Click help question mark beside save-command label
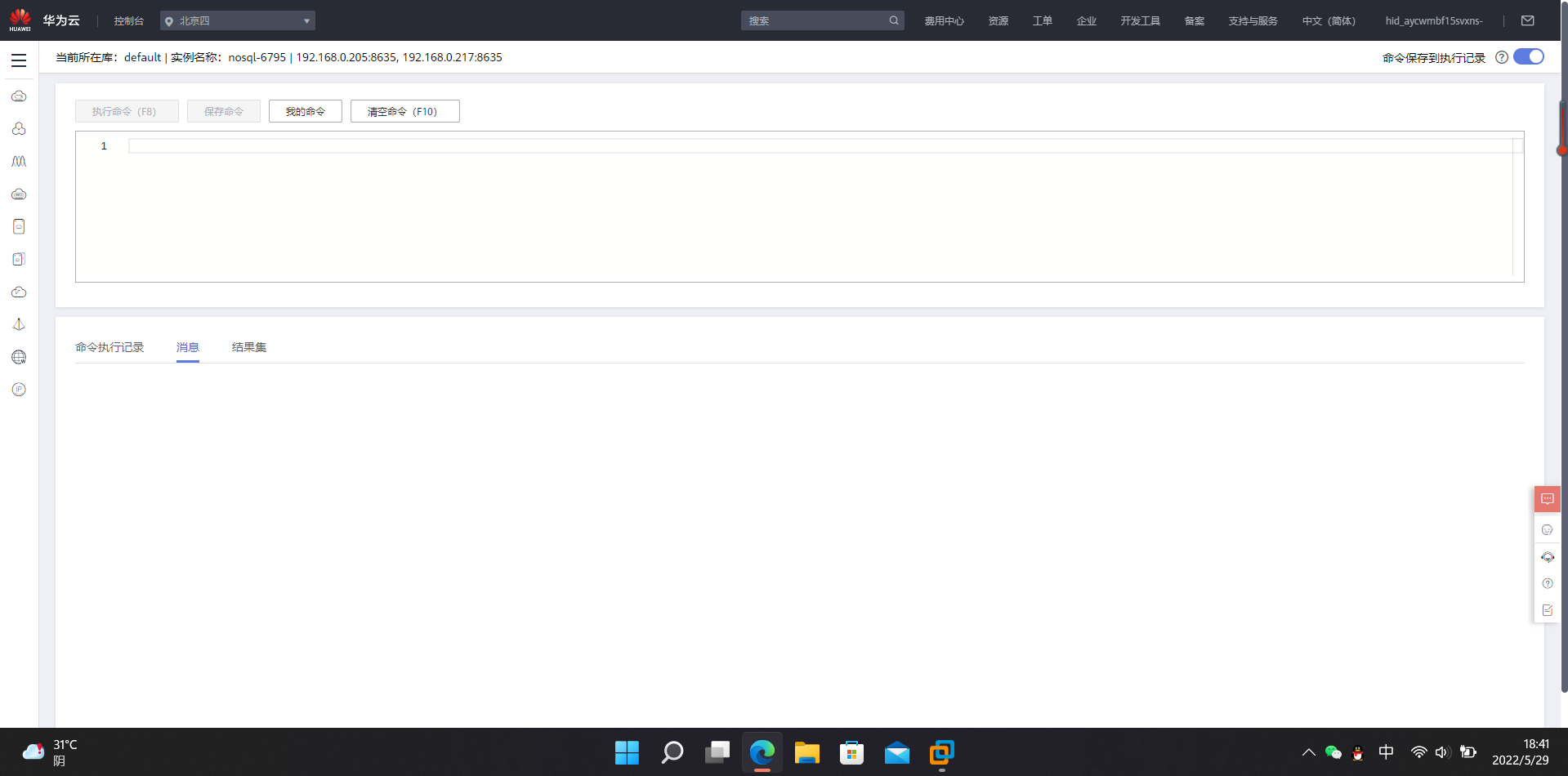This screenshot has width=1568, height=776. (x=1502, y=57)
